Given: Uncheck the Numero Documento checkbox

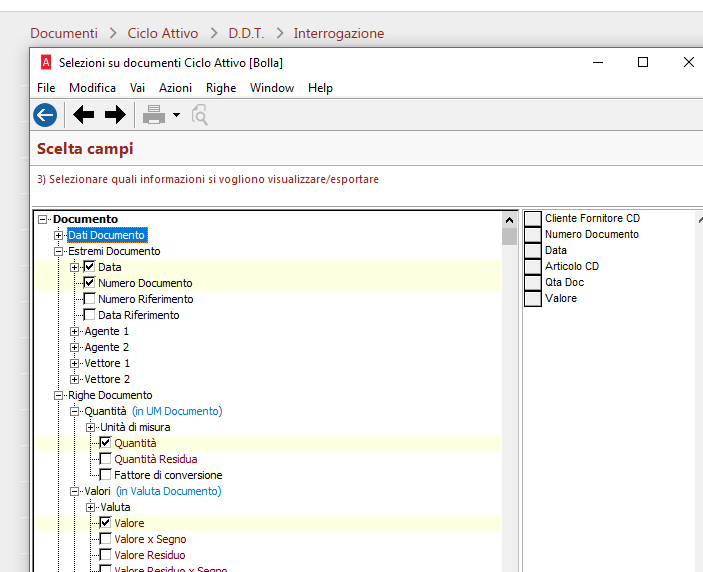Looking at the screenshot, I should coord(90,283).
